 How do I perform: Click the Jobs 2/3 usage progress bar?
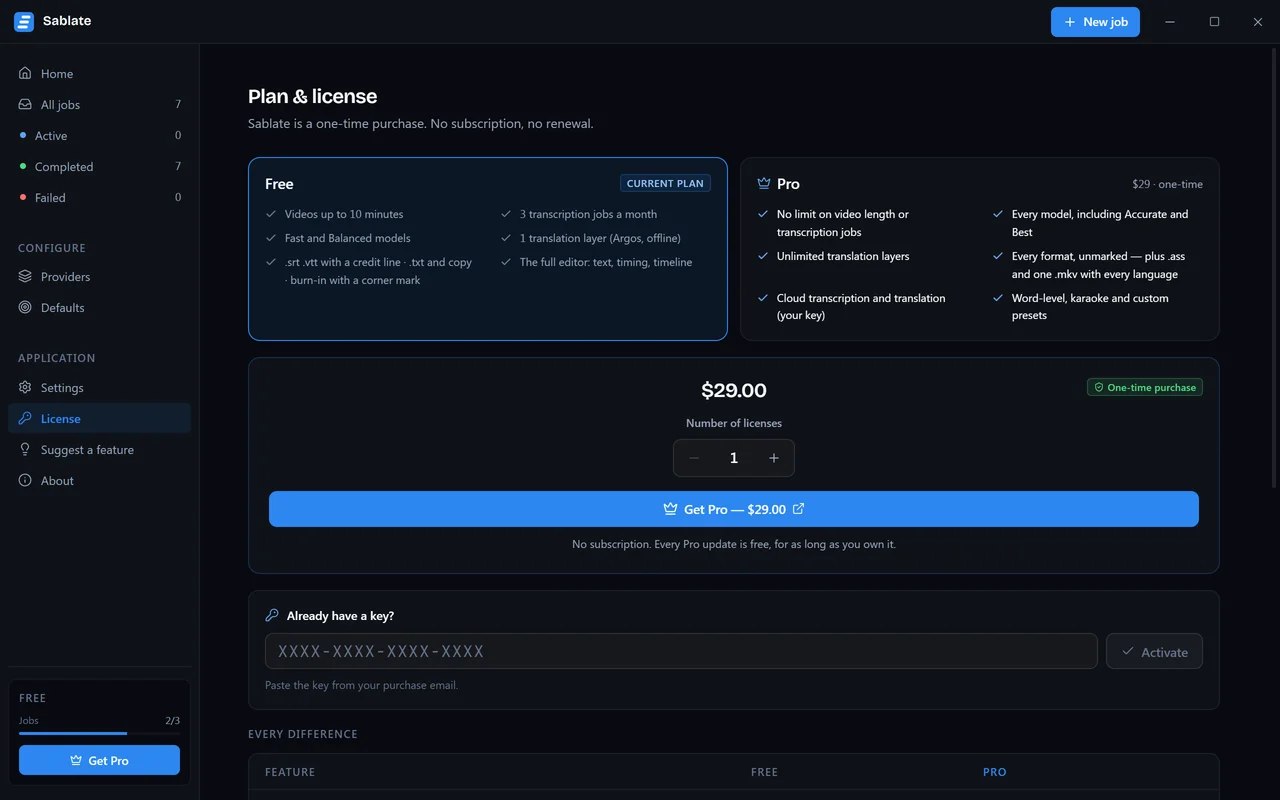coord(99,734)
